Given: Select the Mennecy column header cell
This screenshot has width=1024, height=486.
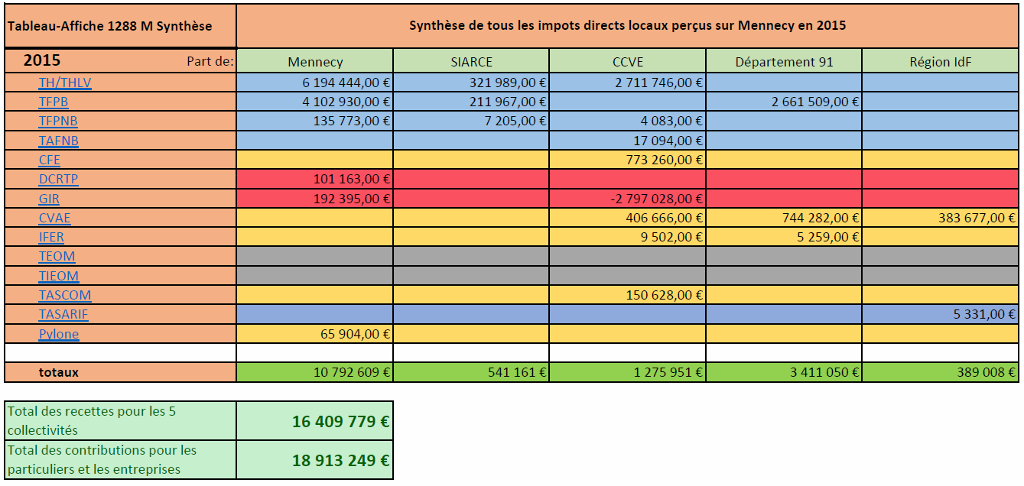Looking at the screenshot, I should pos(314,62).
